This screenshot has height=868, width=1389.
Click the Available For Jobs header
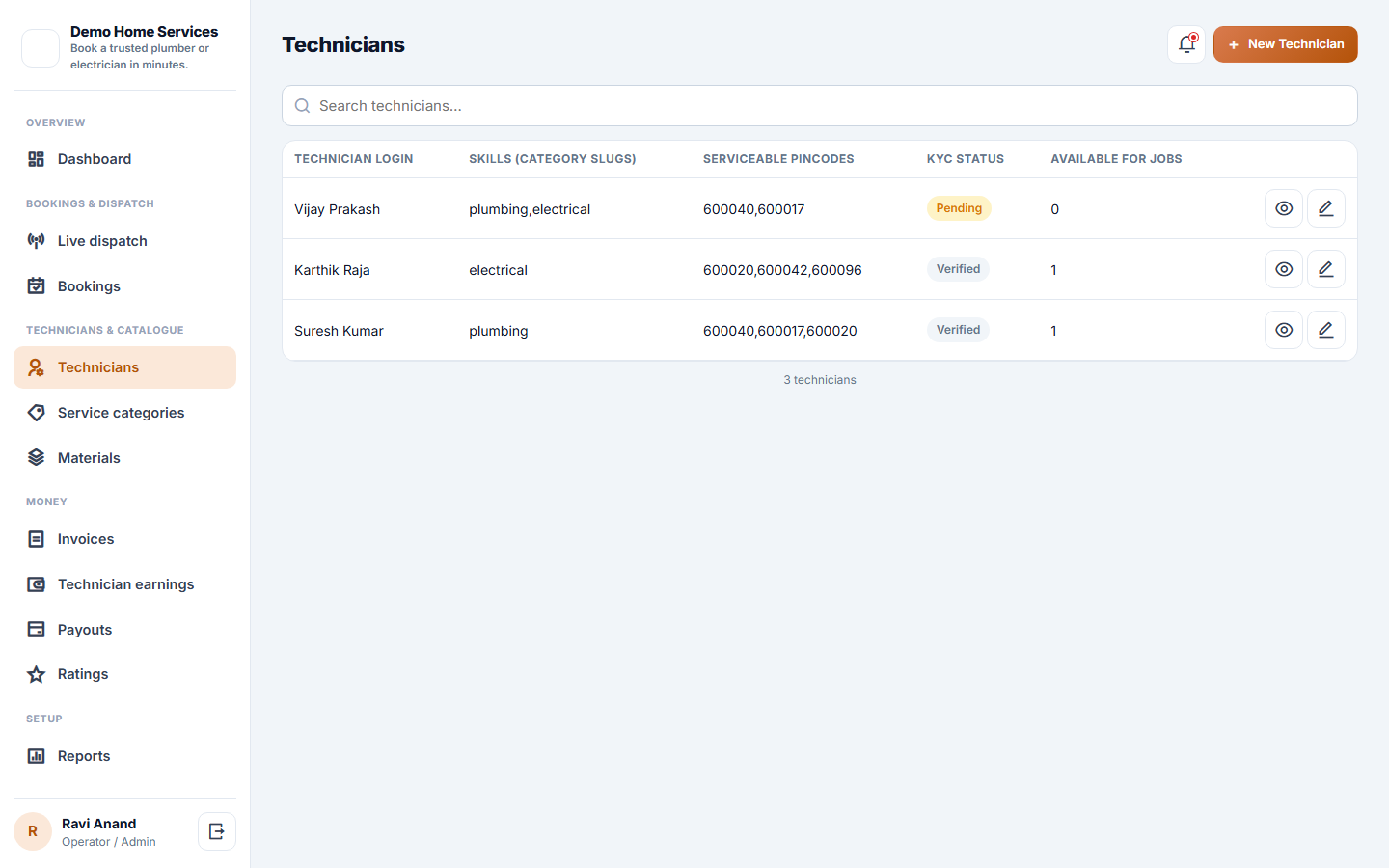pos(1116,159)
